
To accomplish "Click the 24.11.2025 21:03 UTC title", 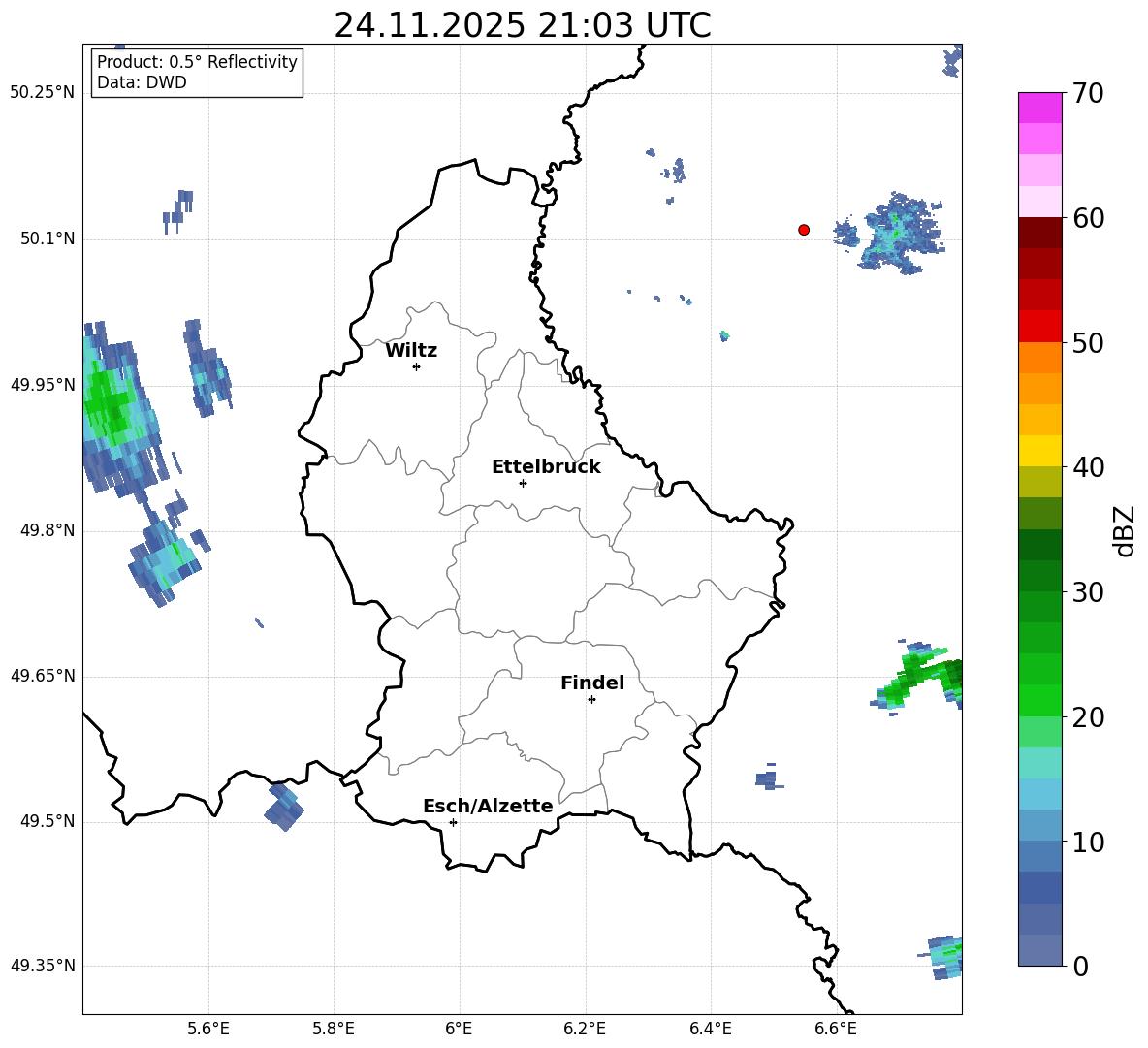I will pos(522,25).
